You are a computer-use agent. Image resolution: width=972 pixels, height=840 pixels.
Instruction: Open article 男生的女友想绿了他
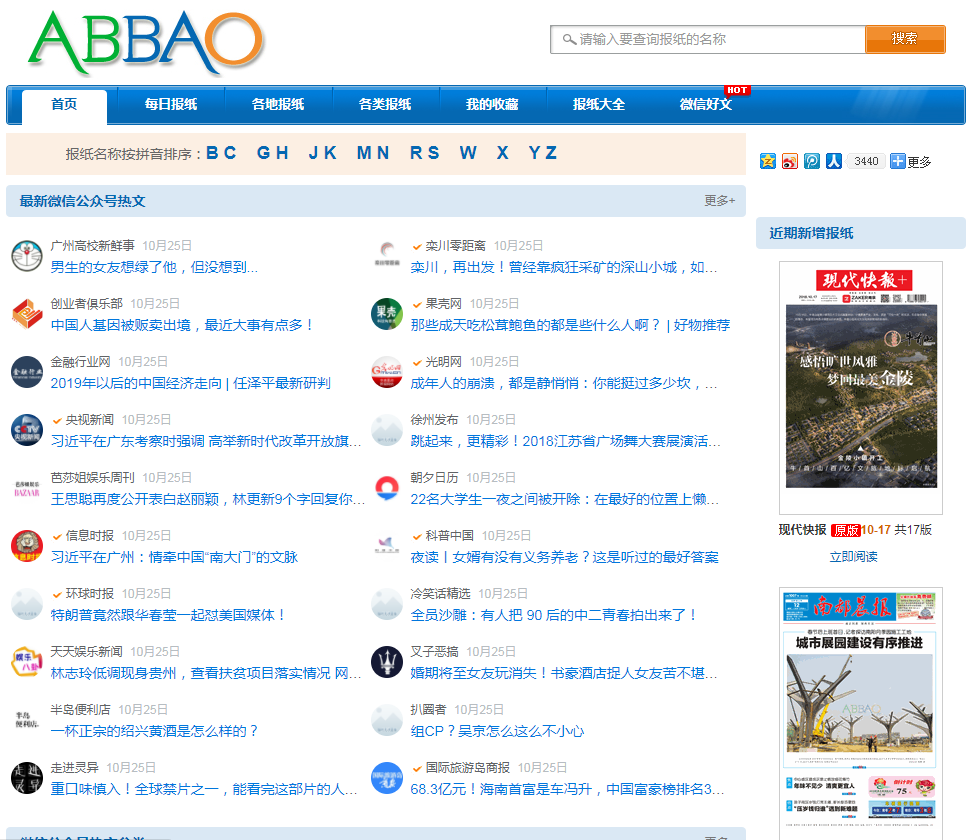[154, 267]
